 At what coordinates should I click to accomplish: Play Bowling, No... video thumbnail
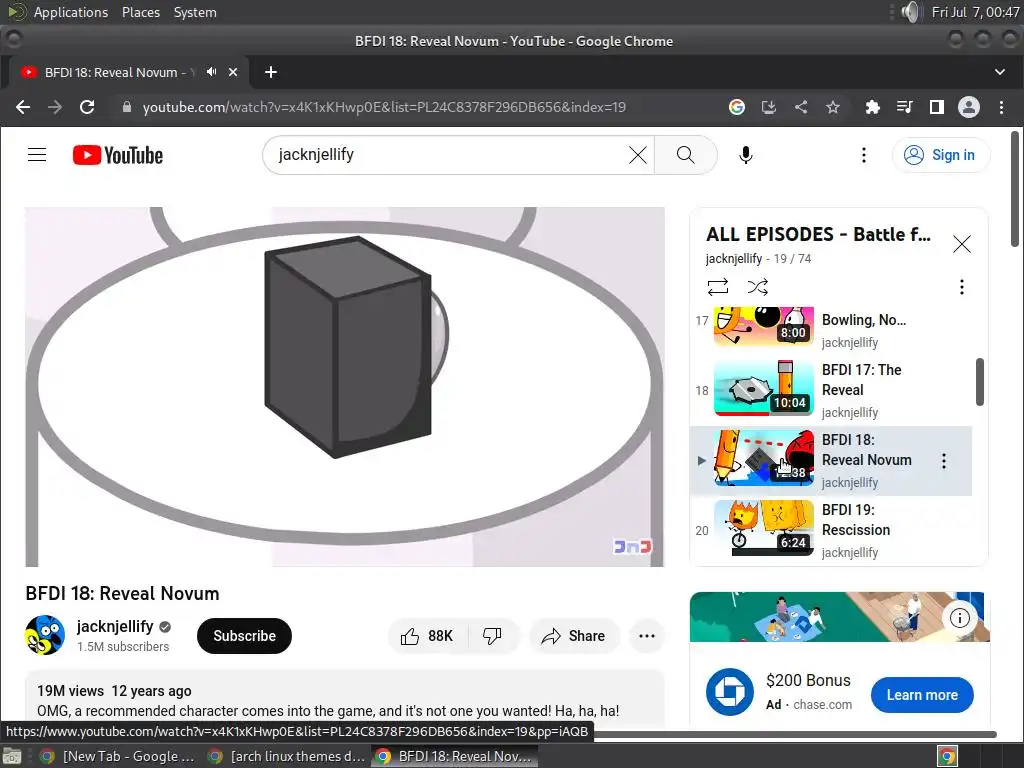[763, 325]
